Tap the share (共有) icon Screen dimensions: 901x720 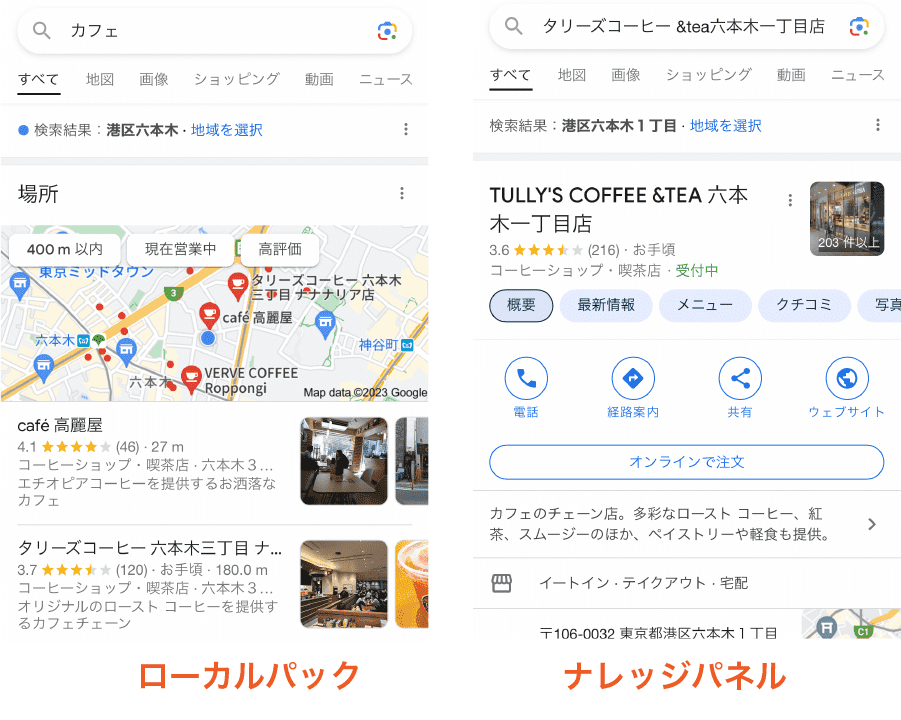pos(740,378)
